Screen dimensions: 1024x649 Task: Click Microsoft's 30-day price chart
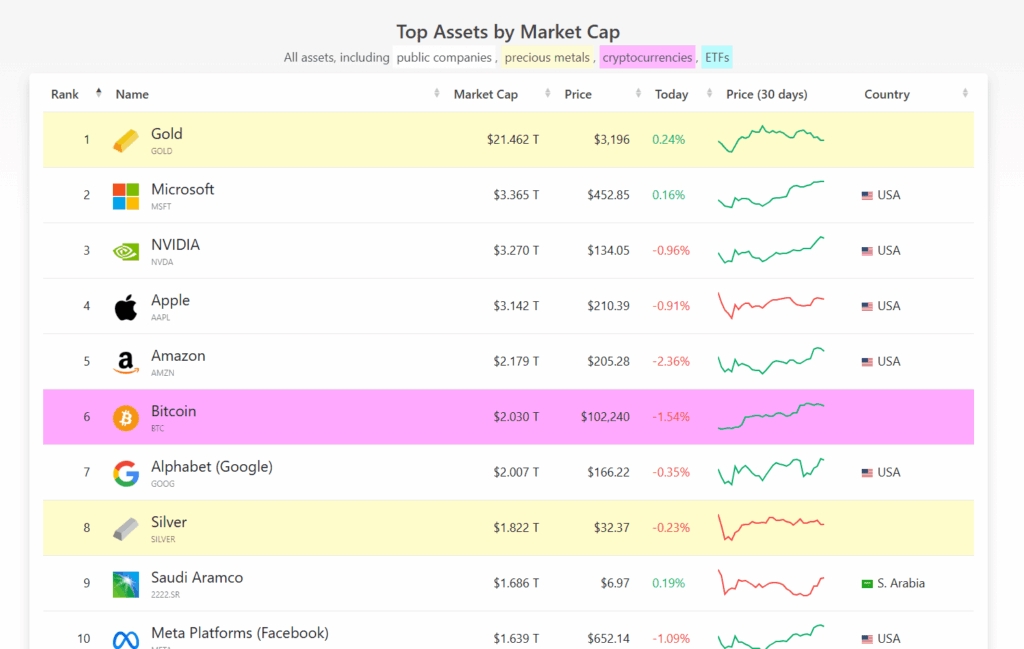[771, 195]
